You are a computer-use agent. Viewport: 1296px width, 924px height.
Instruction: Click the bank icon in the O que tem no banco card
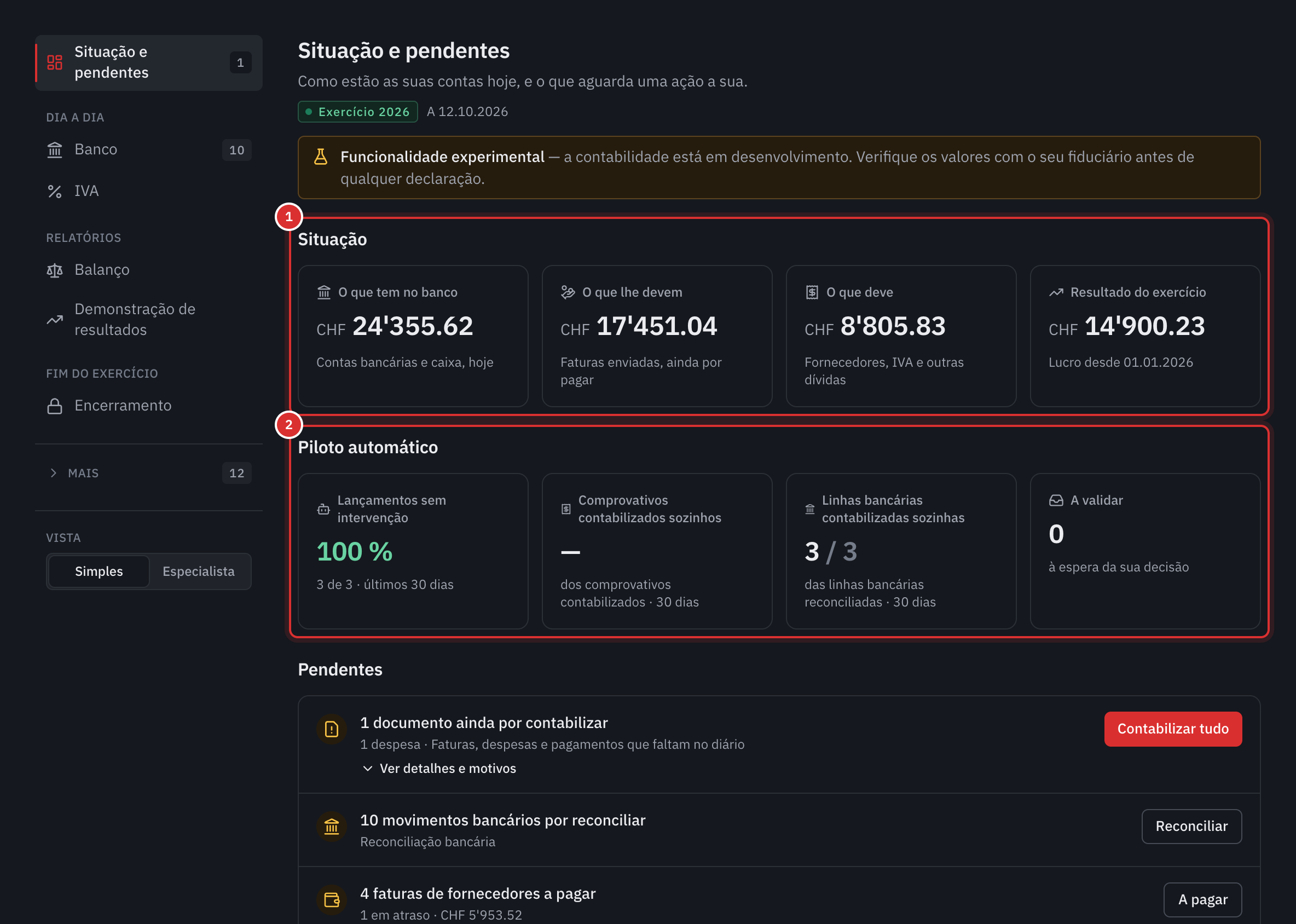click(x=323, y=292)
